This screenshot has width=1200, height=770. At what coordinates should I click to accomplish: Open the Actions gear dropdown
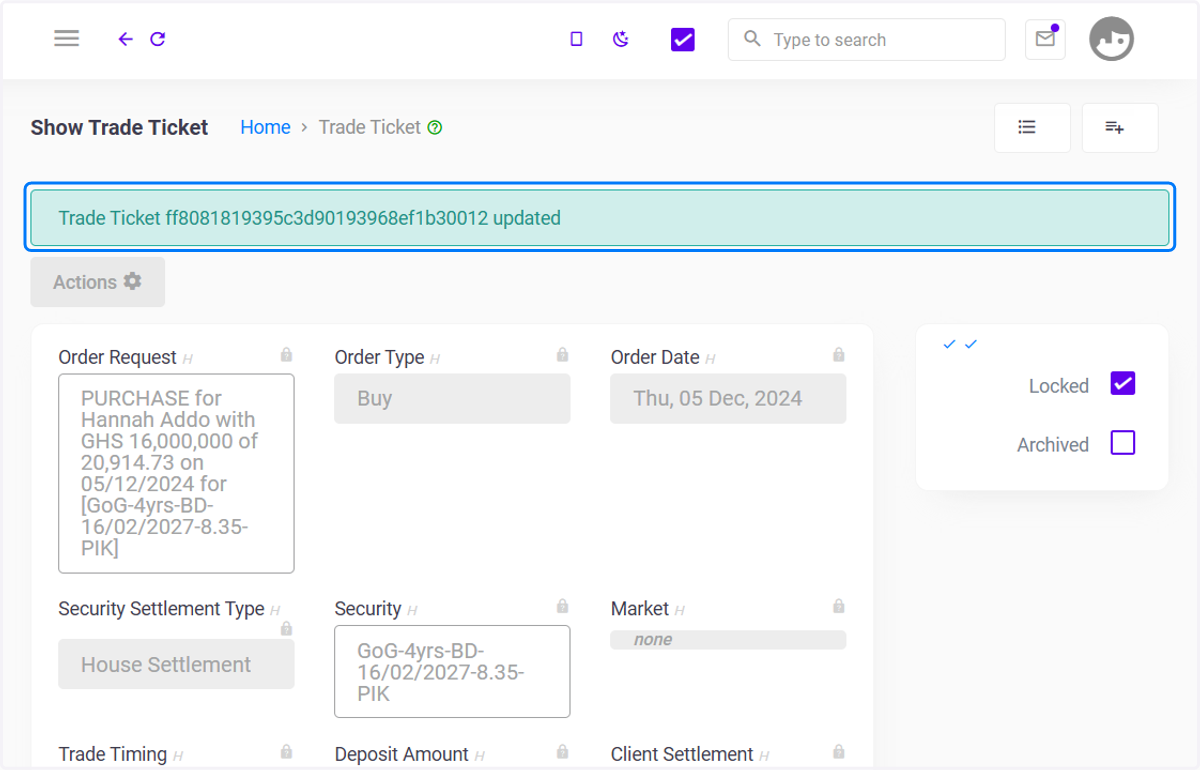pyautogui.click(x=98, y=282)
